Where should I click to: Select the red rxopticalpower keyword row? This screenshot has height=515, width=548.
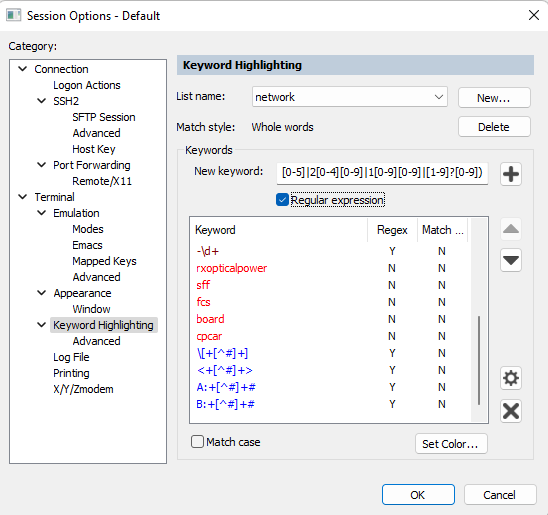point(330,268)
